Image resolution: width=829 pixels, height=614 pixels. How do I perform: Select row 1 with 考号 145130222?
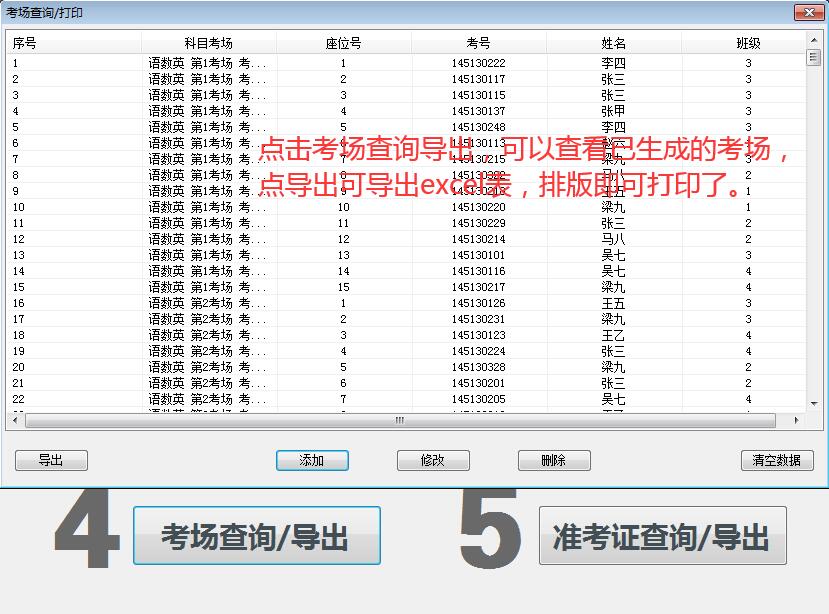(478, 63)
